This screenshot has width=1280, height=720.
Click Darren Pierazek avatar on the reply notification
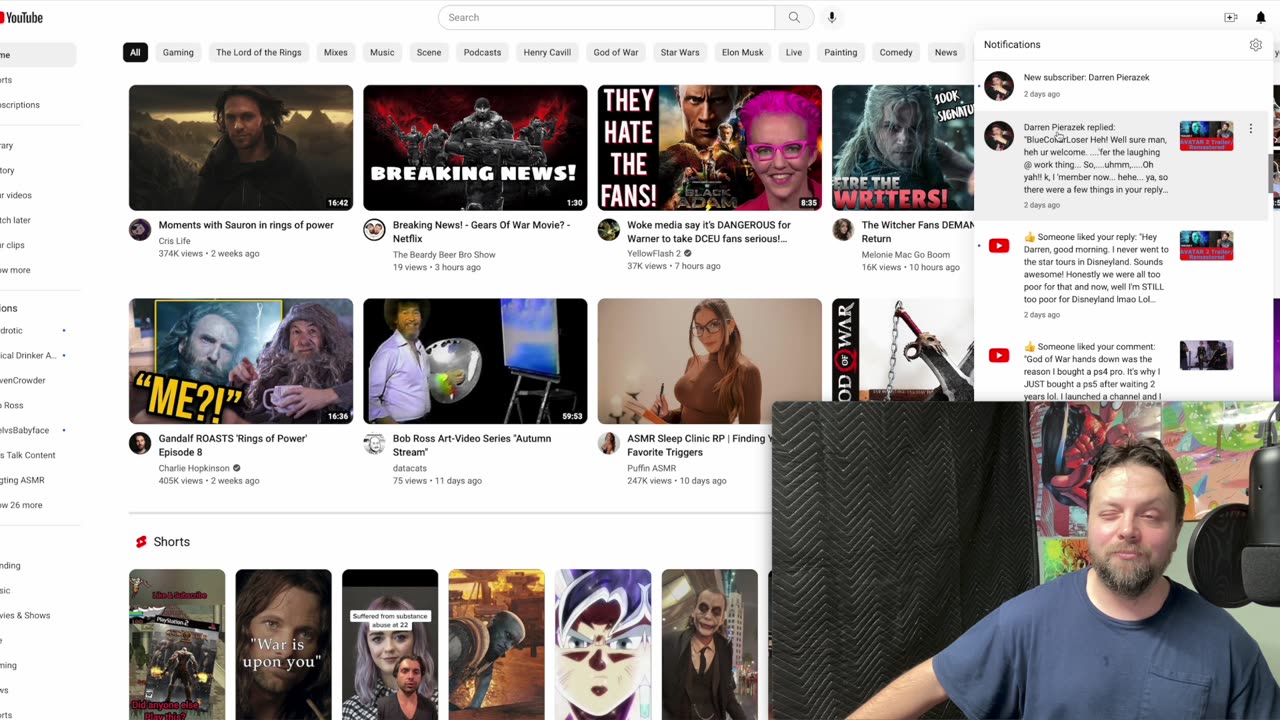click(x=999, y=135)
